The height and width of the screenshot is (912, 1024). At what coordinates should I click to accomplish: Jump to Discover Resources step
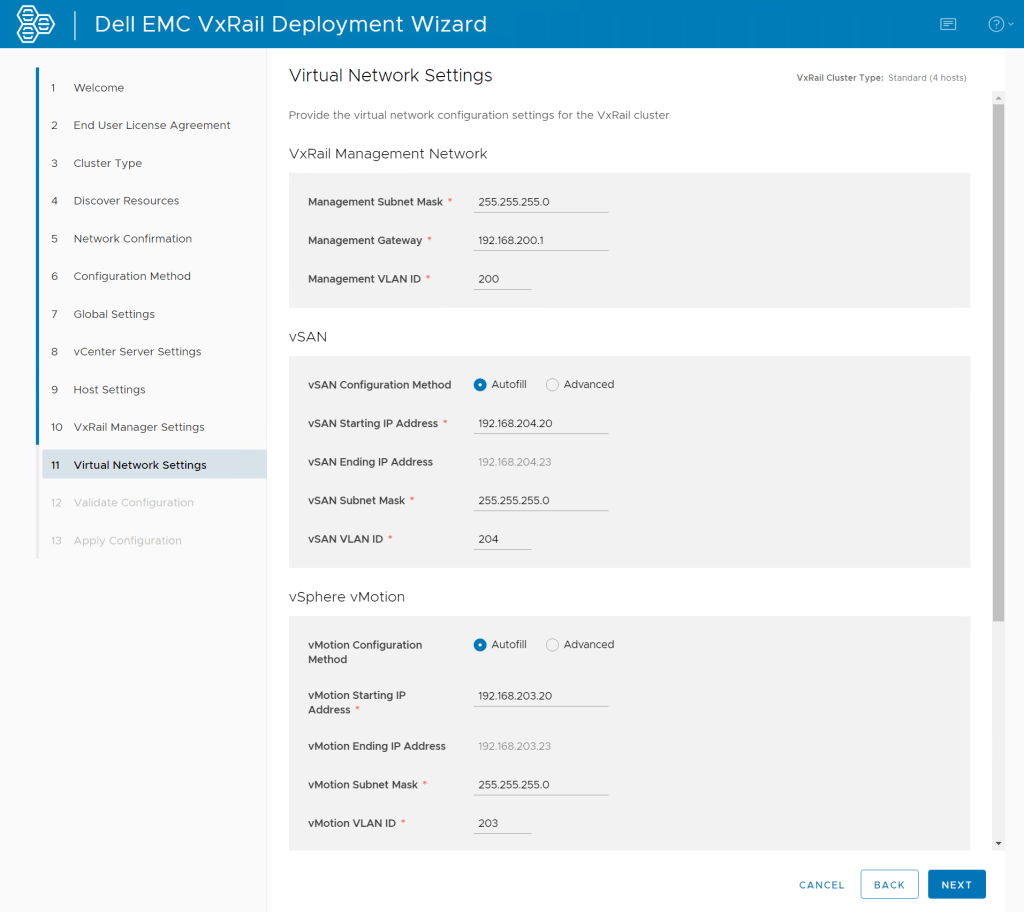(x=126, y=201)
